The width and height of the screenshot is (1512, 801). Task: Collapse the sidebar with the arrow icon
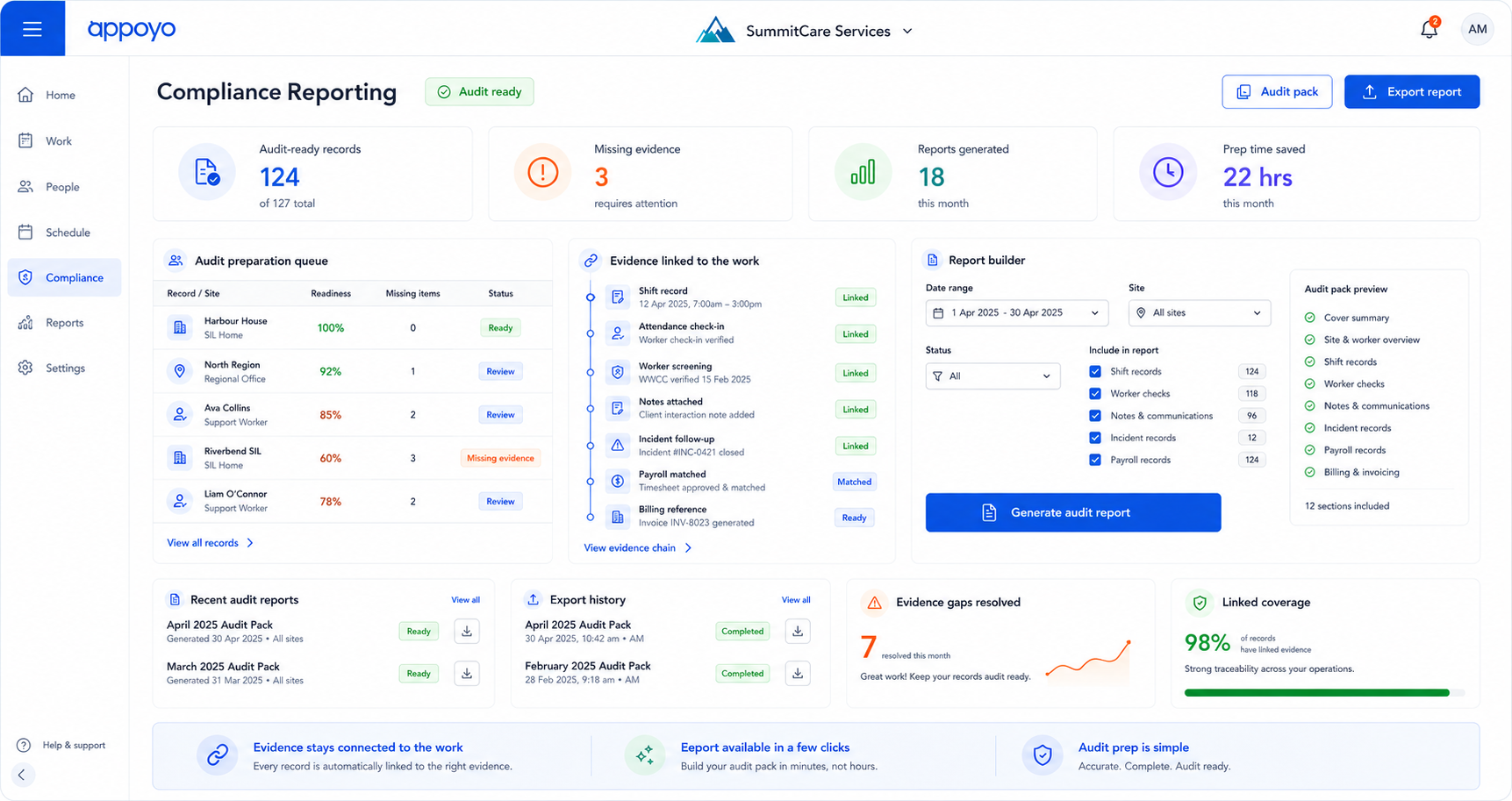tap(23, 775)
